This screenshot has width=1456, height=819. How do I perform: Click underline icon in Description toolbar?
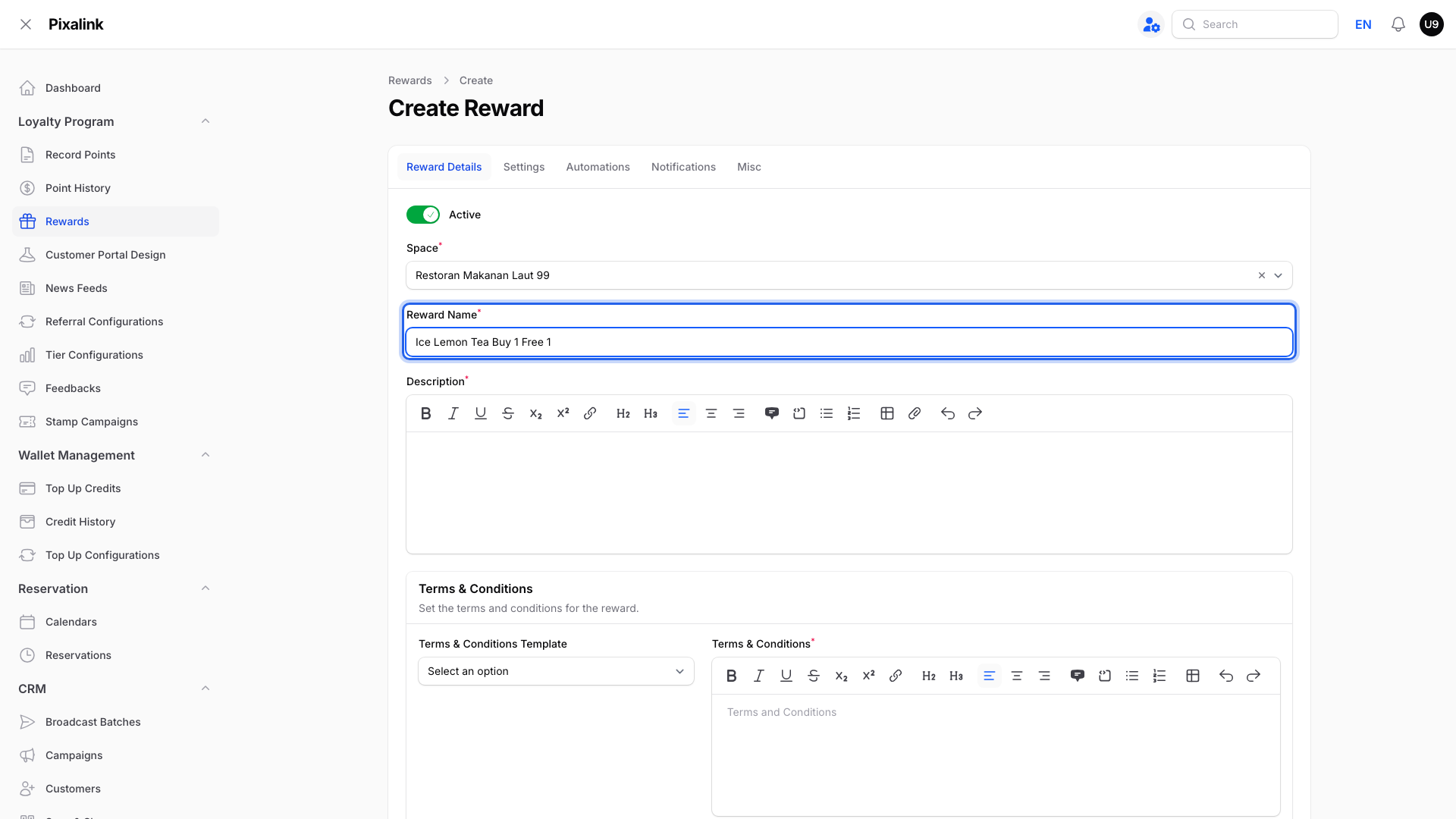click(481, 413)
